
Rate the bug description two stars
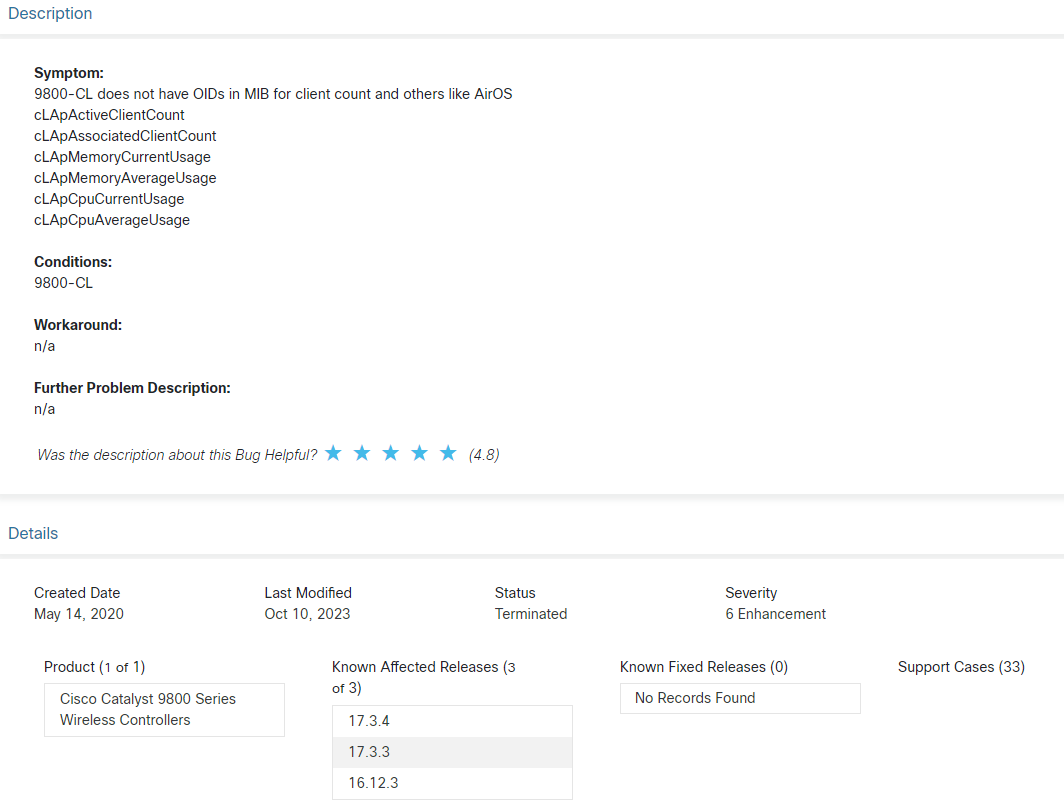tap(362, 453)
